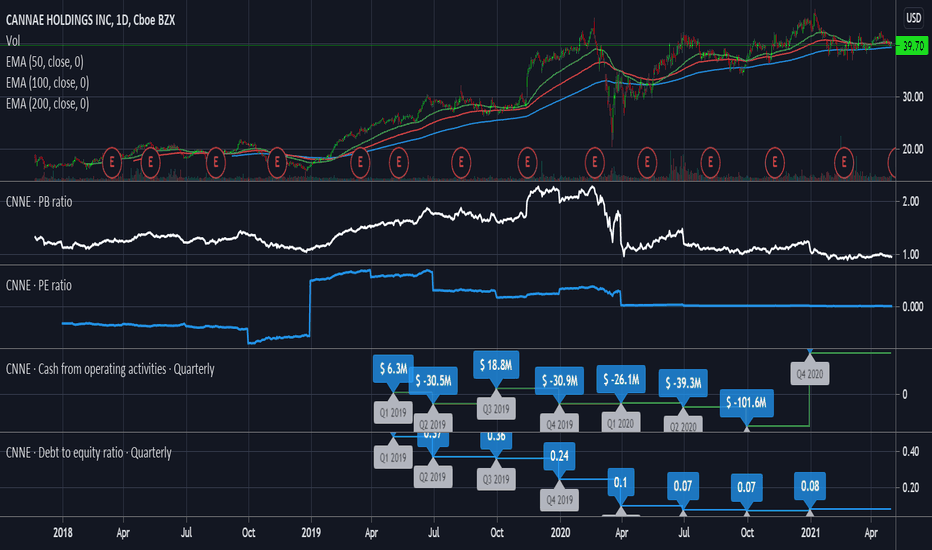Select the EMA (200, close, 0) legend
The width and height of the screenshot is (932, 550).
pyautogui.click(x=48, y=103)
